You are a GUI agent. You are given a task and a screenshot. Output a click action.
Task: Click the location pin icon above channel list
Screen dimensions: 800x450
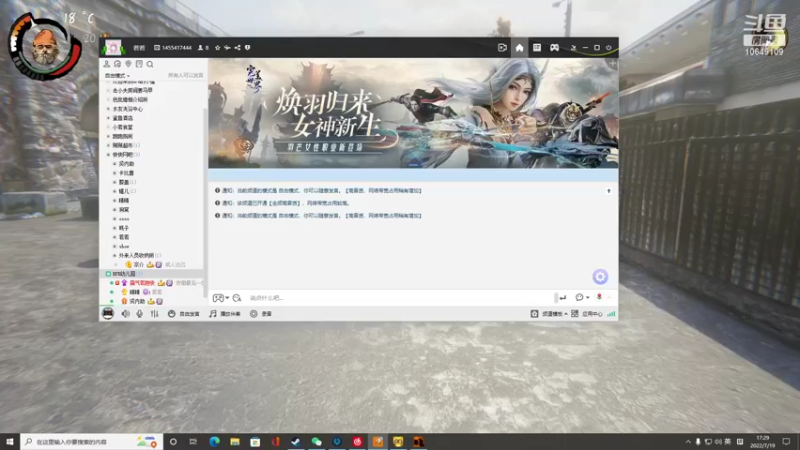click(128, 64)
